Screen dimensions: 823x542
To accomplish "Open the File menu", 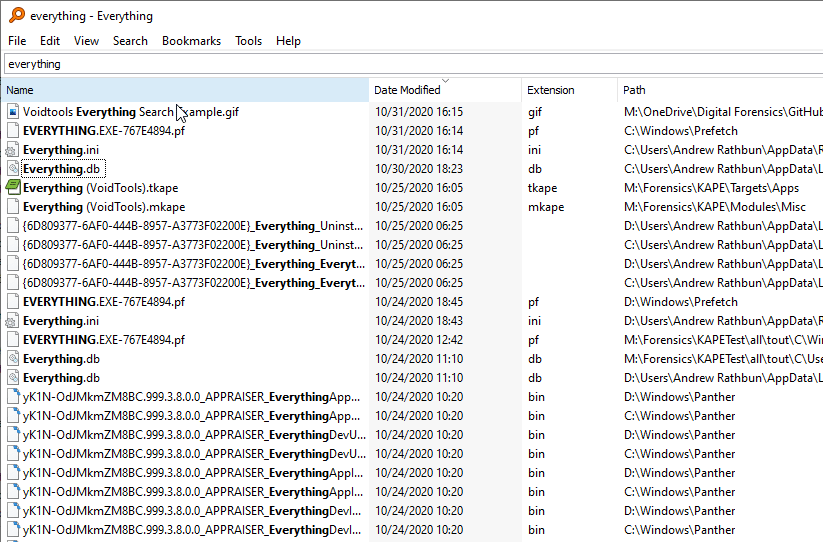I will pos(17,41).
